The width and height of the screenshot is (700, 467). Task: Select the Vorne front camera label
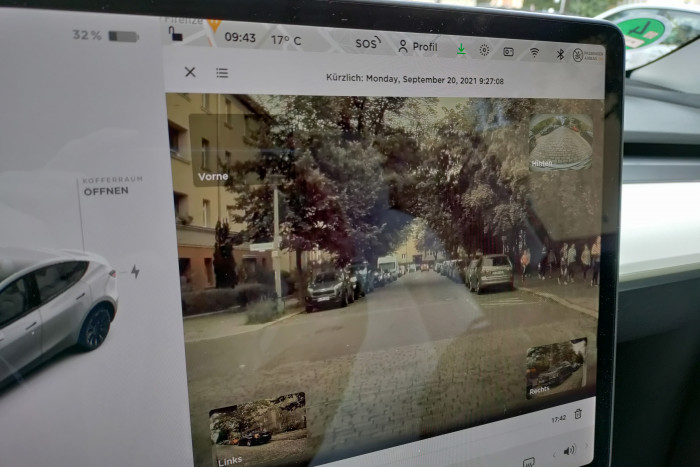213,176
